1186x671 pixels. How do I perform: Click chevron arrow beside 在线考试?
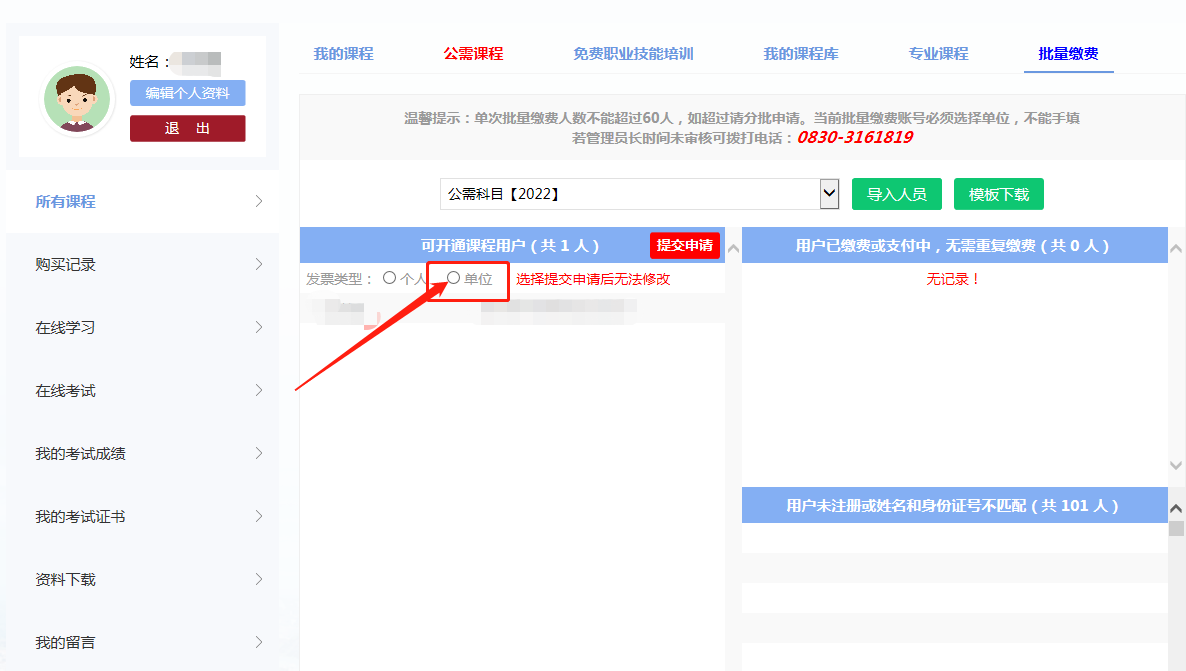(259, 390)
